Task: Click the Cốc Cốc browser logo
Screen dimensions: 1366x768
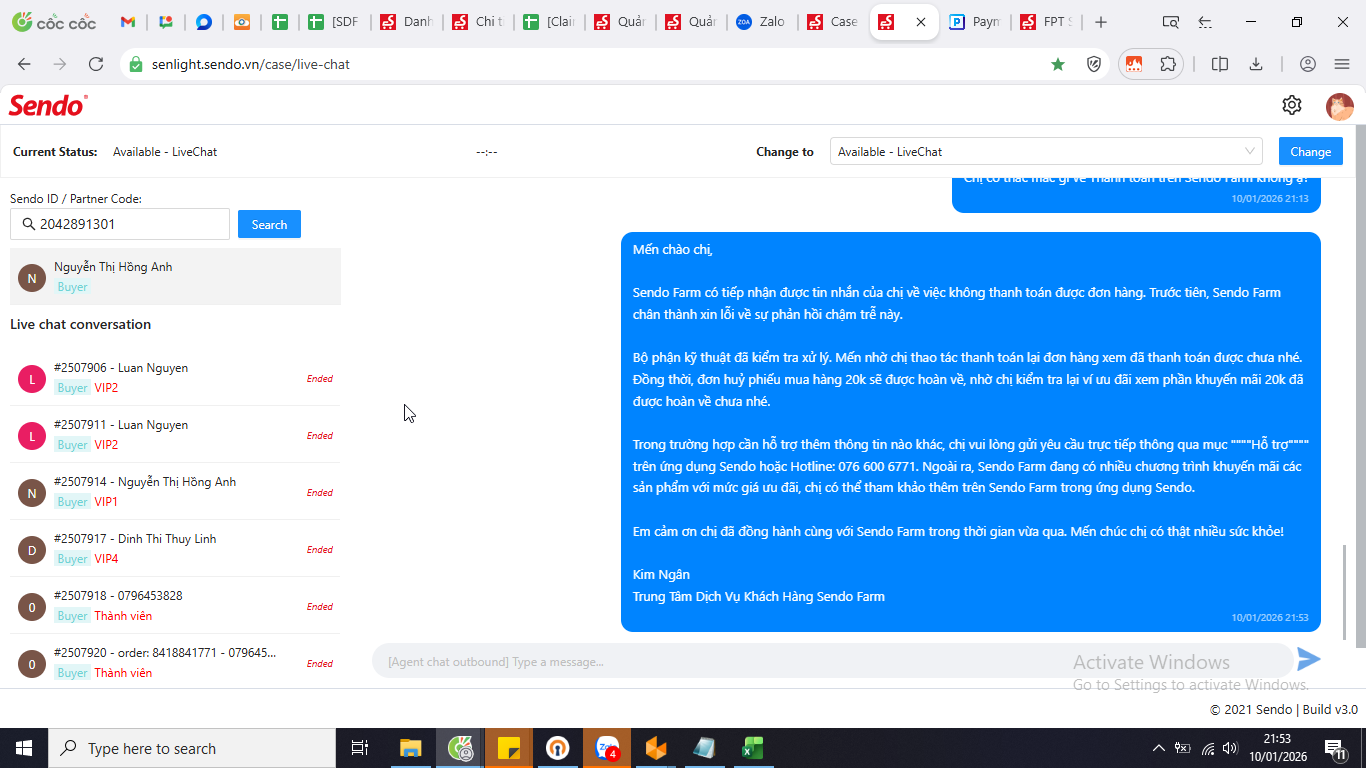Action: [54, 22]
